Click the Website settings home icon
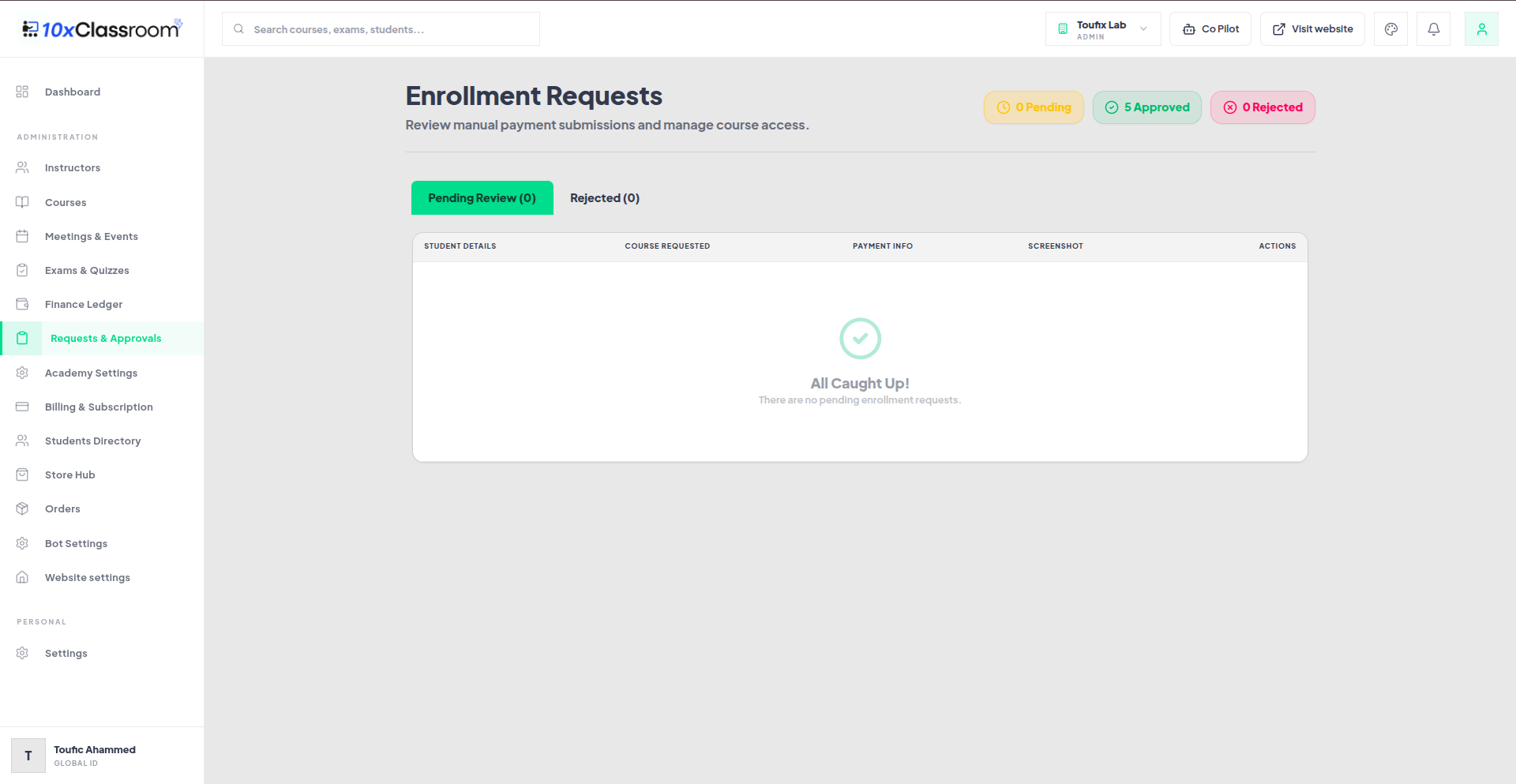This screenshot has height=784, width=1516. [22, 577]
